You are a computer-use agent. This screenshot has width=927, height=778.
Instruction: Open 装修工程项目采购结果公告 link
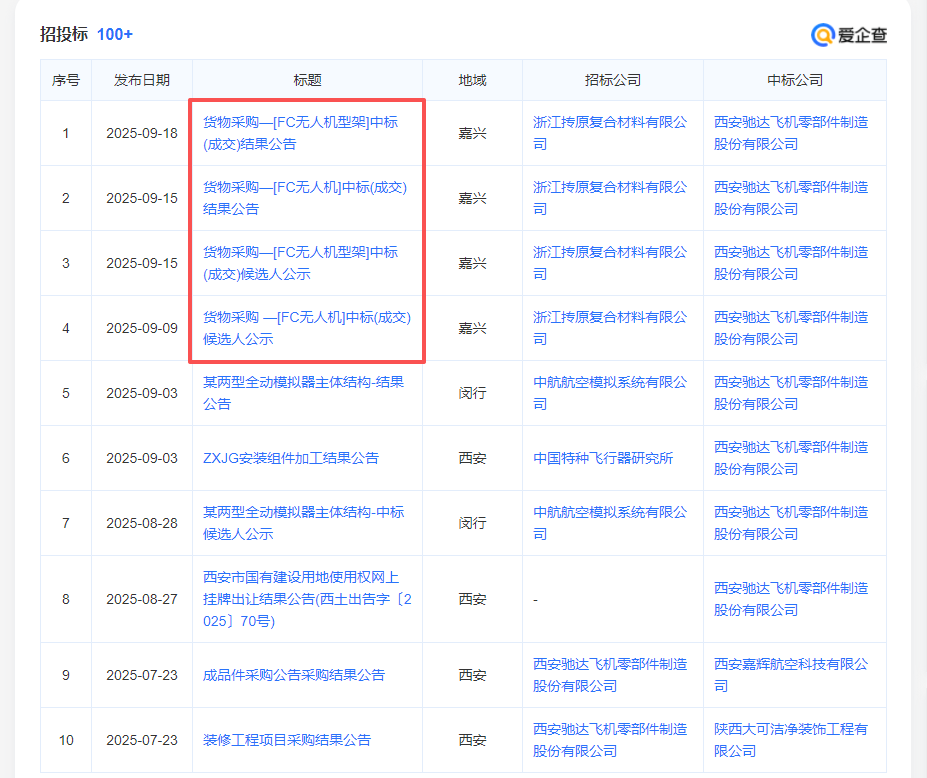[x=287, y=740]
